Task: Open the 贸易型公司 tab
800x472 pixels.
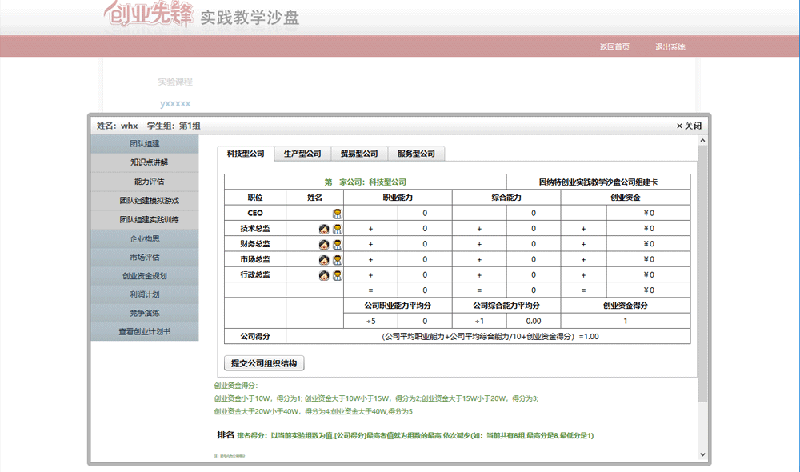Action: (x=359, y=154)
